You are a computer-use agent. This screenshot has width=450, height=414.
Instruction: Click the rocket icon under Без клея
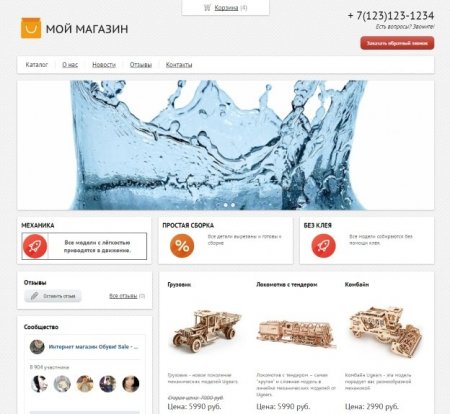[323, 246]
